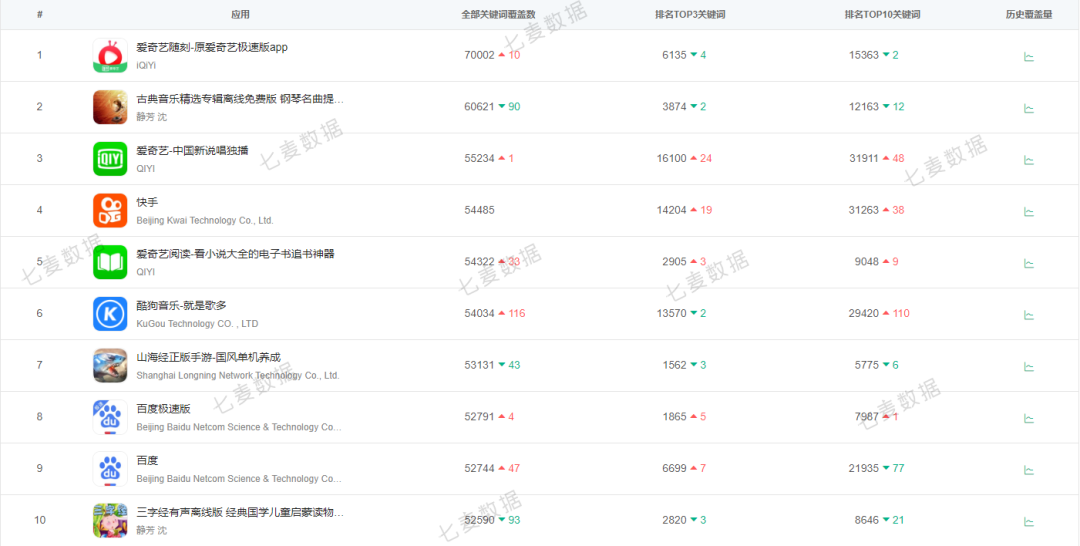Open history chart icon in 快手 row
The width and height of the screenshot is (1080, 546).
click(x=1028, y=211)
